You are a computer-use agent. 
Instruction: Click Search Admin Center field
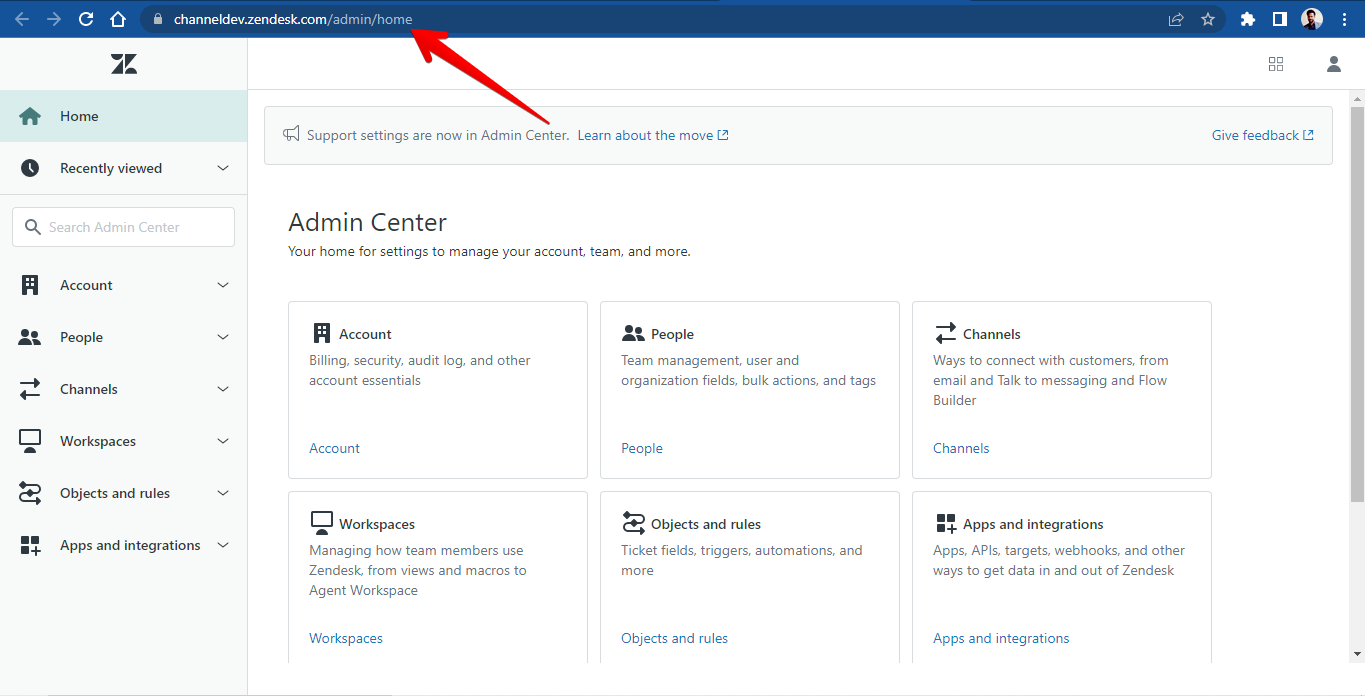(x=123, y=227)
